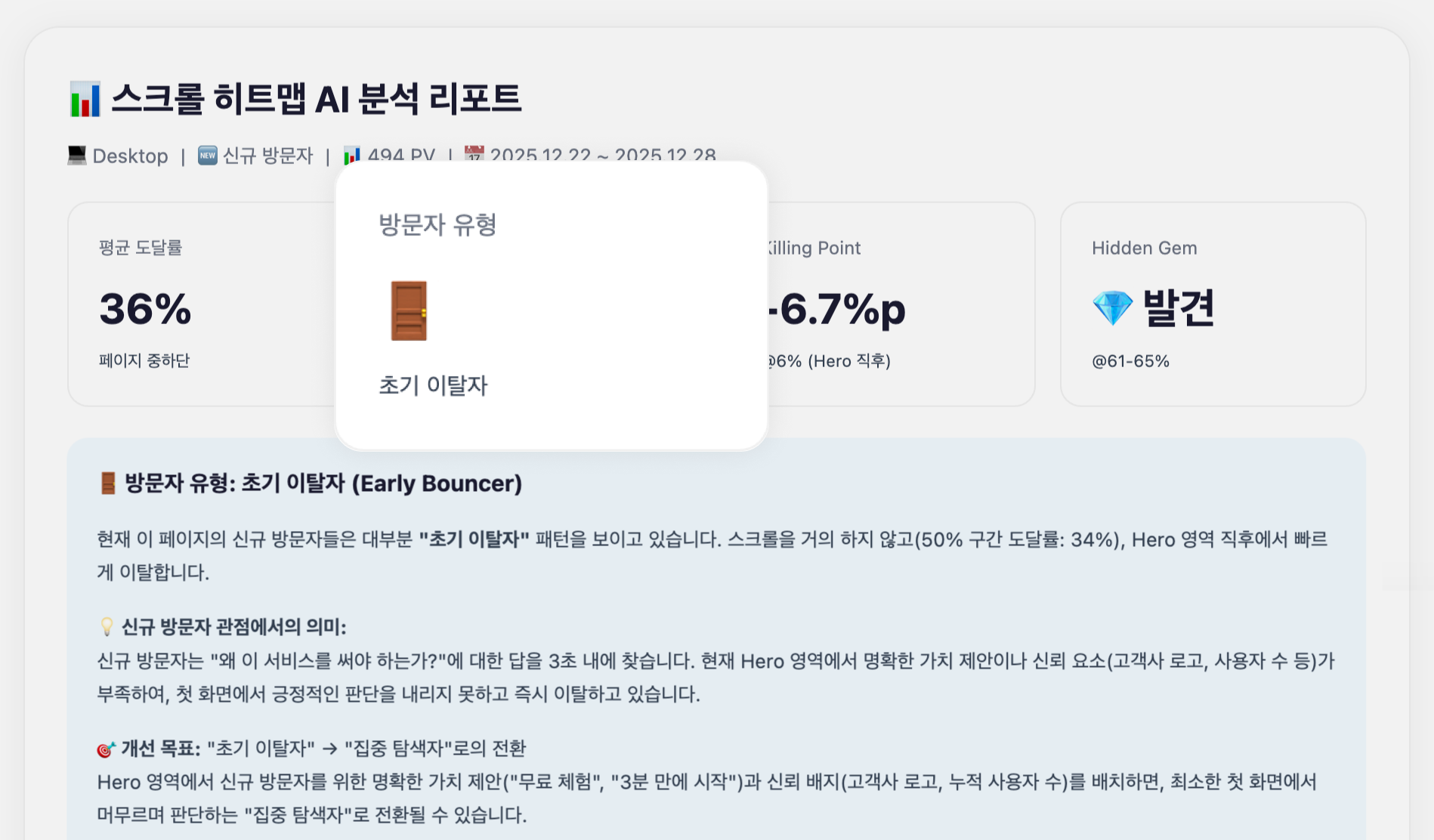1434x840 pixels.
Task: Click the diamond icon in Hidden Gem card
Action: click(1112, 308)
